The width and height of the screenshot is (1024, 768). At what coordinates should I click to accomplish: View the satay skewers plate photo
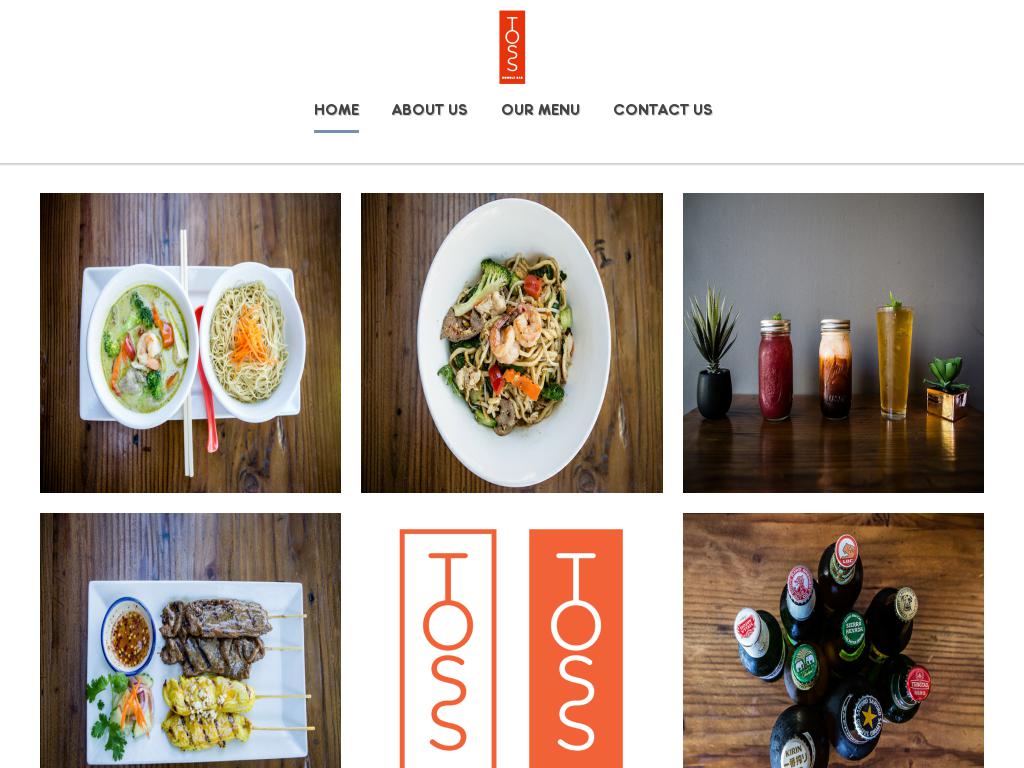click(190, 641)
